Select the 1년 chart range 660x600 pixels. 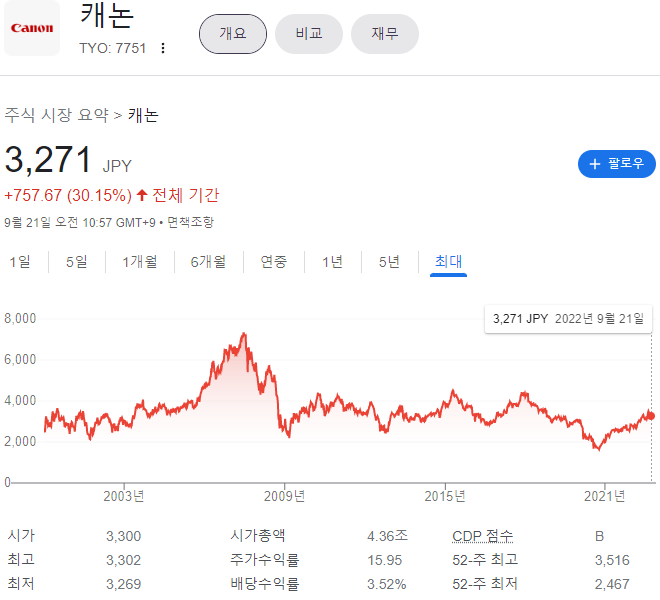point(333,262)
